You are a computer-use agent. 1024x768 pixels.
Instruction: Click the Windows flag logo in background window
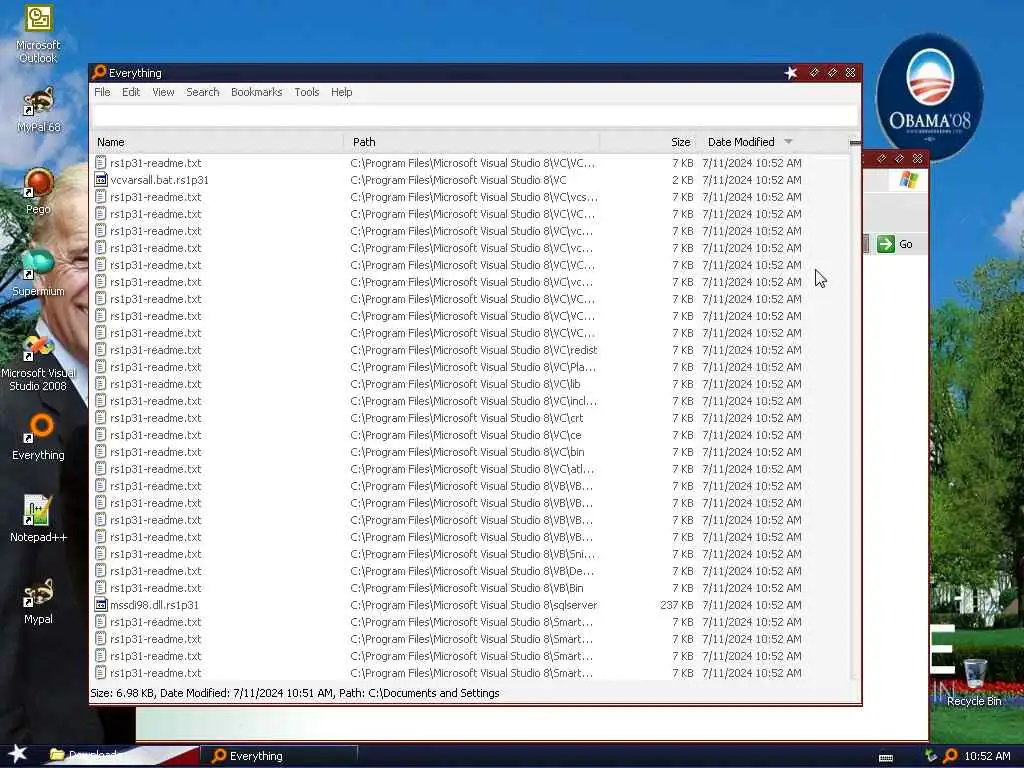pyautogui.click(x=908, y=180)
